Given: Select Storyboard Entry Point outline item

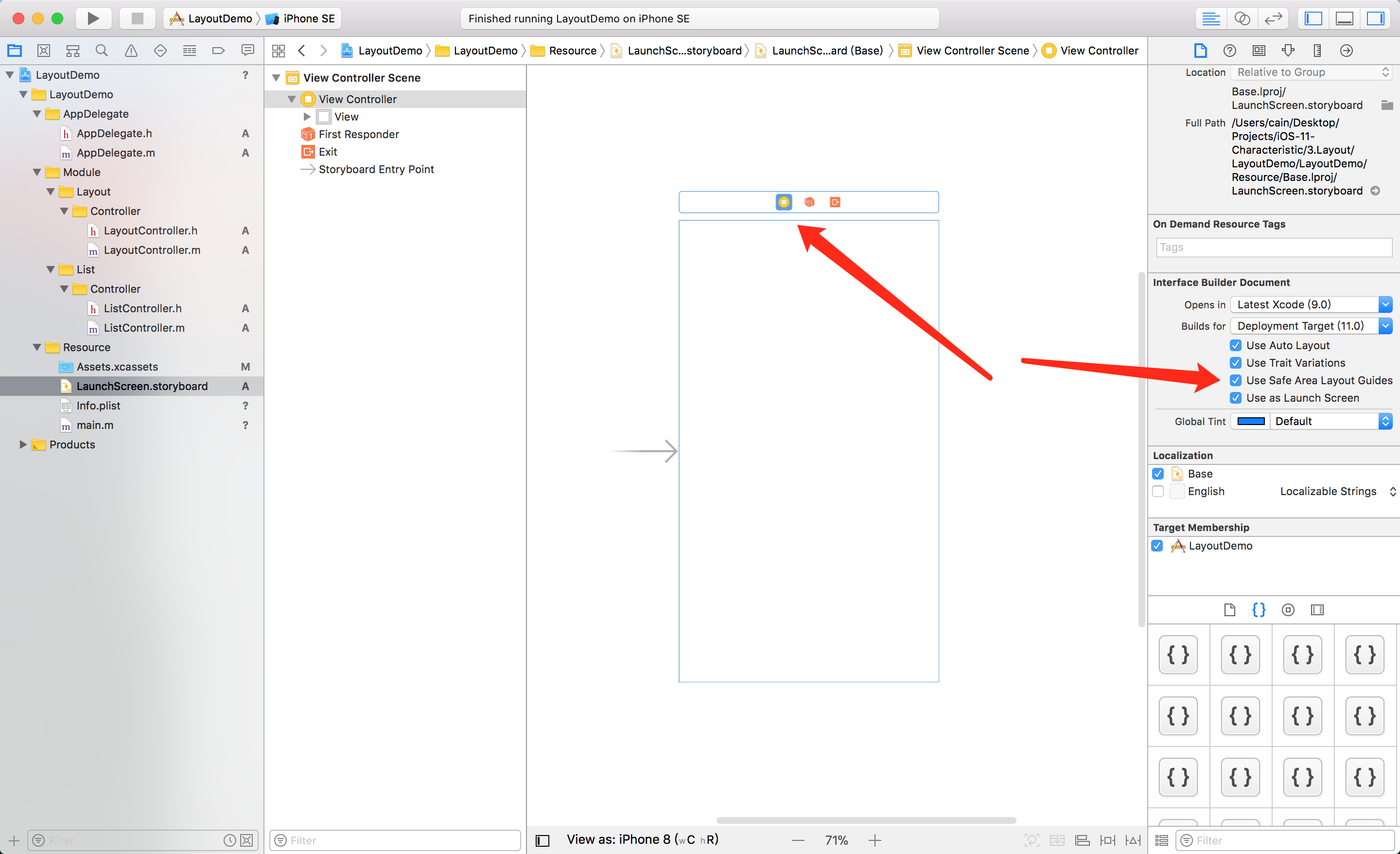Looking at the screenshot, I should (x=376, y=169).
